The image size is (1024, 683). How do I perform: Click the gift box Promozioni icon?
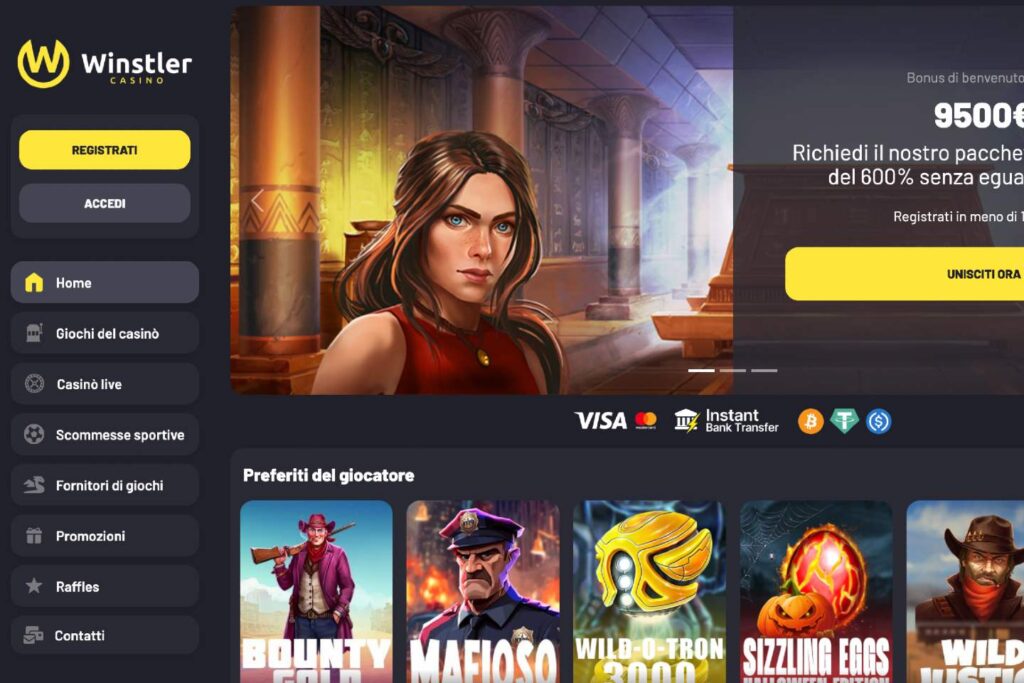pyautogui.click(x=34, y=535)
